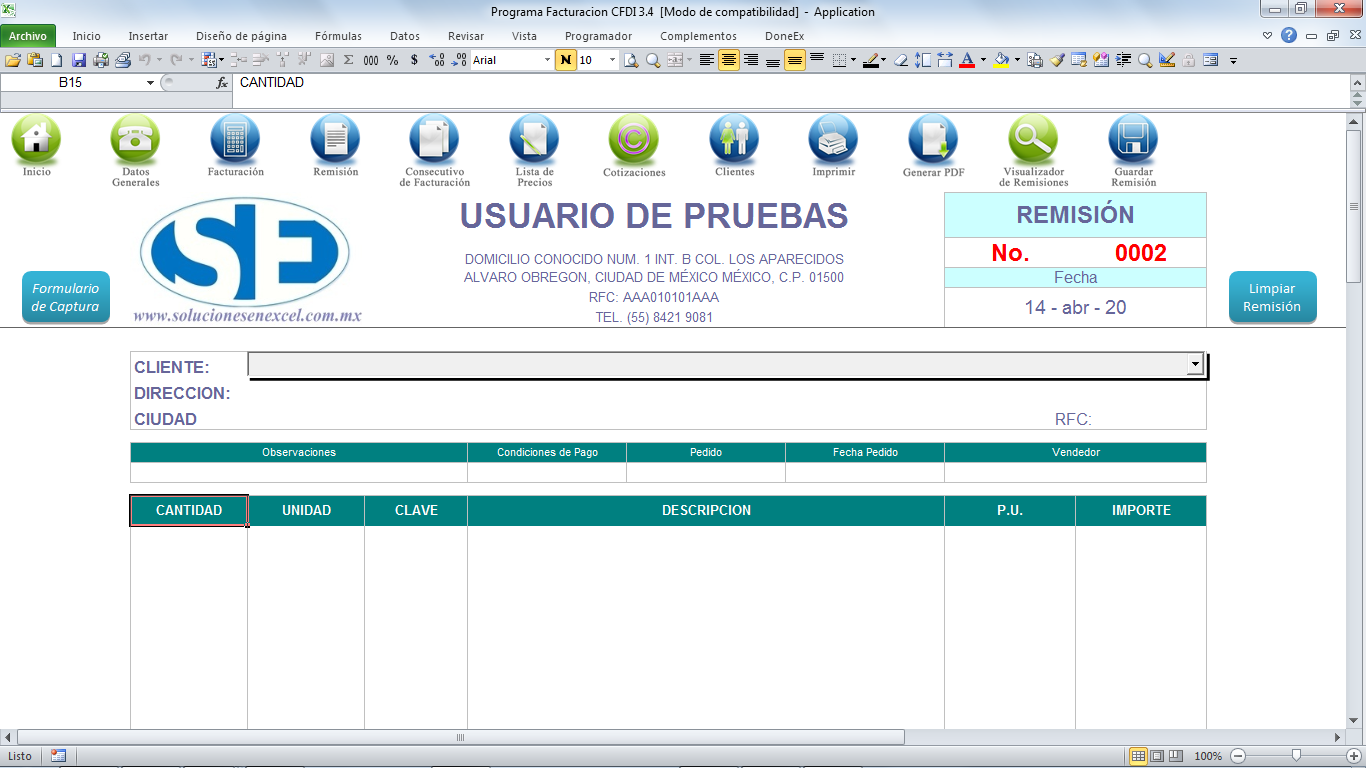The width and height of the screenshot is (1366, 768).
Task: Switch to the Diseño de página tab
Action: pyautogui.click(x=241, y=36)
